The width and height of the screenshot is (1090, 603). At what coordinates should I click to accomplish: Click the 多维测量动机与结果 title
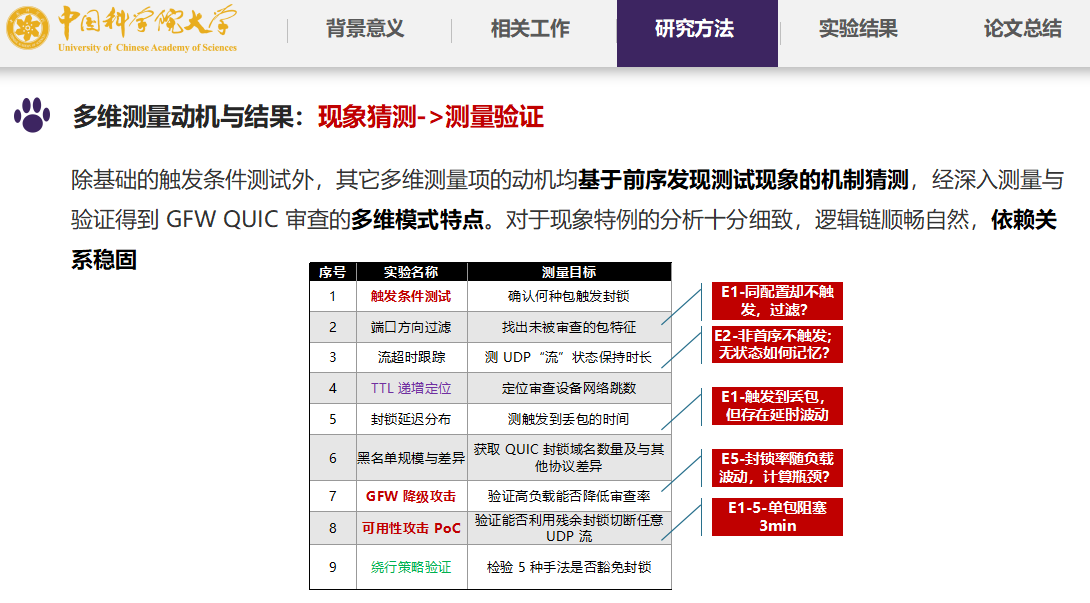point(183,117)
